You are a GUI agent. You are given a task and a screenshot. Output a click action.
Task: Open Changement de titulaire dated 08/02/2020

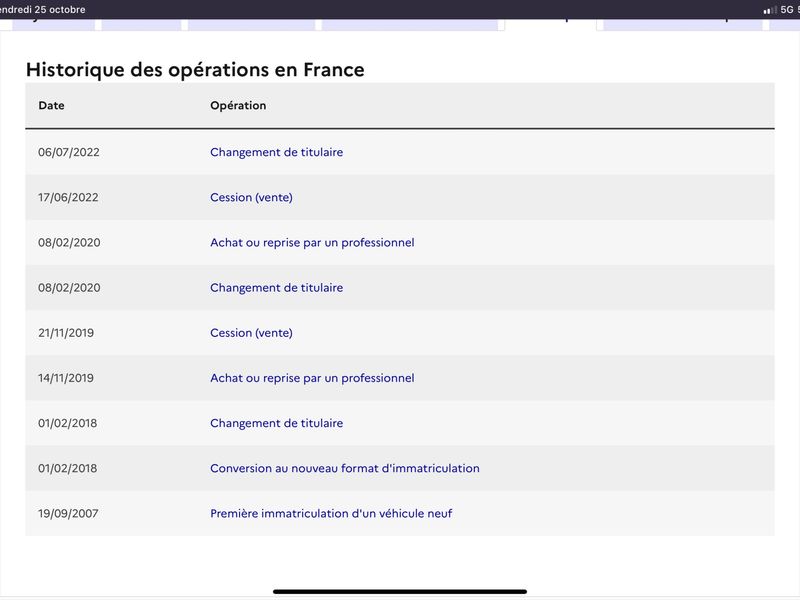tap(277, 288)
